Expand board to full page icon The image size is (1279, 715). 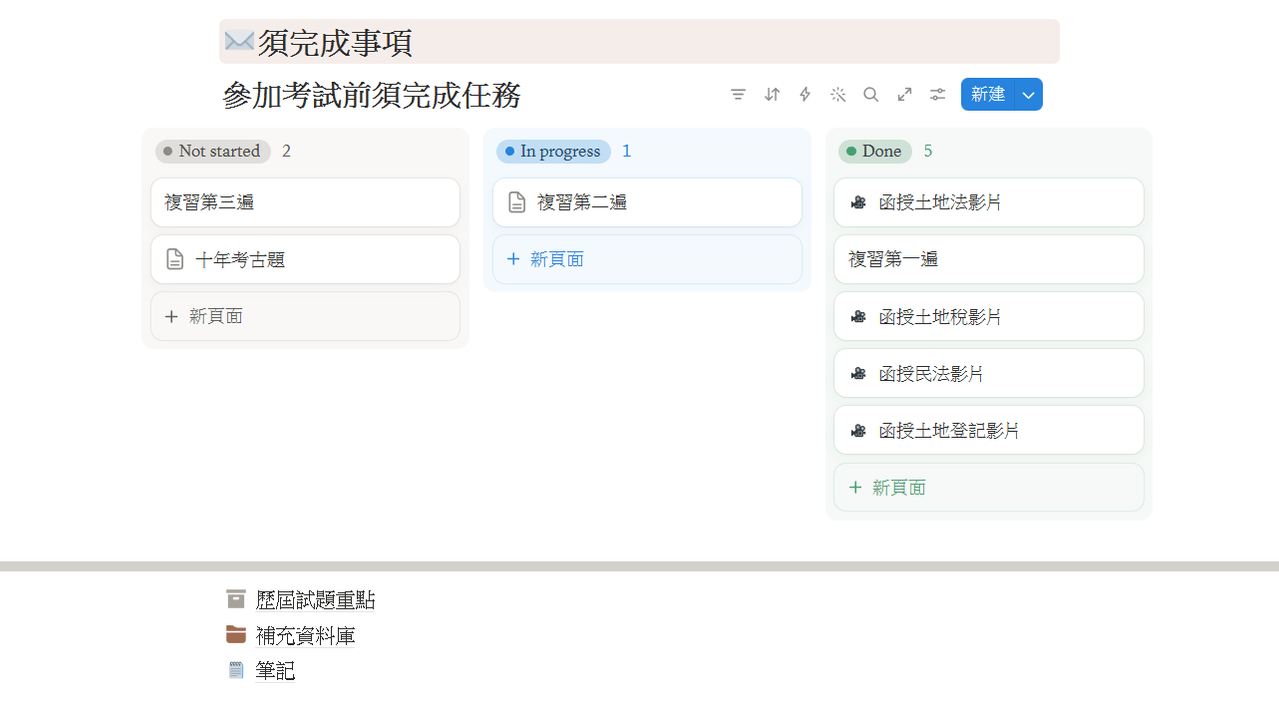tap(905, 94)
